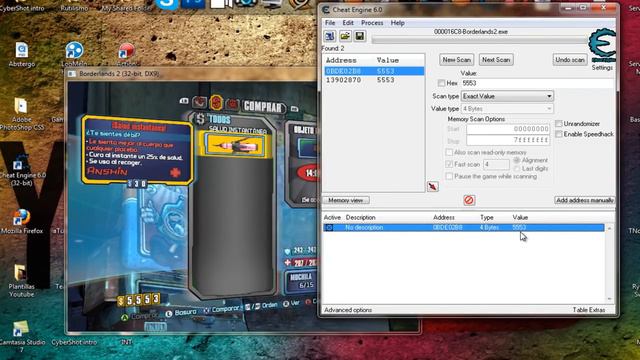640x360 pixels.
Task: Open the Abstergo desktop icon
Action: pyautogui.click(x=22, y=55)
